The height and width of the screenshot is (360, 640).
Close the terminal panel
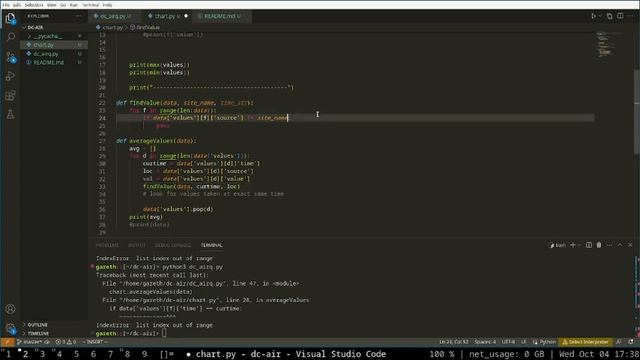[x=630, y=245]
